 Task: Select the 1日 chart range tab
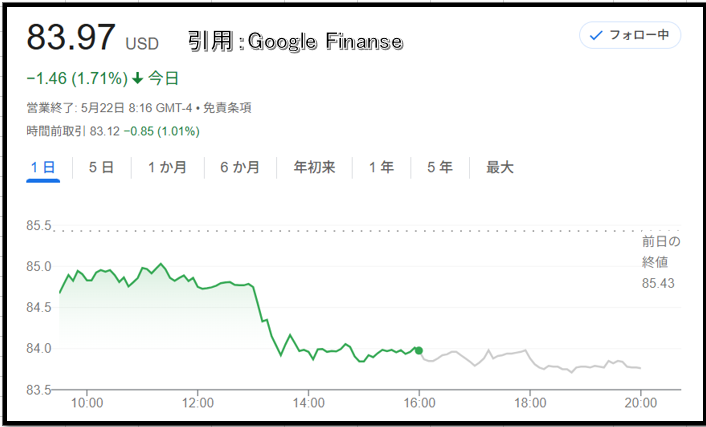43,168
